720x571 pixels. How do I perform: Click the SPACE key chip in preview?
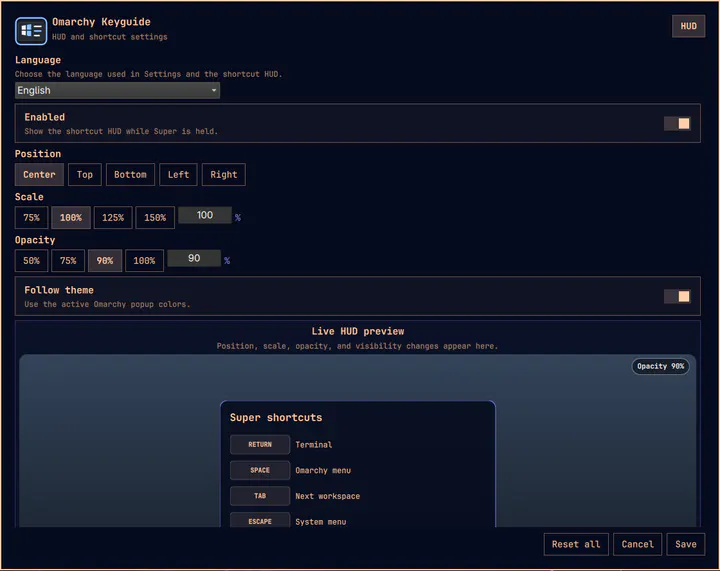pyautogui.click(x=260, y=470)
